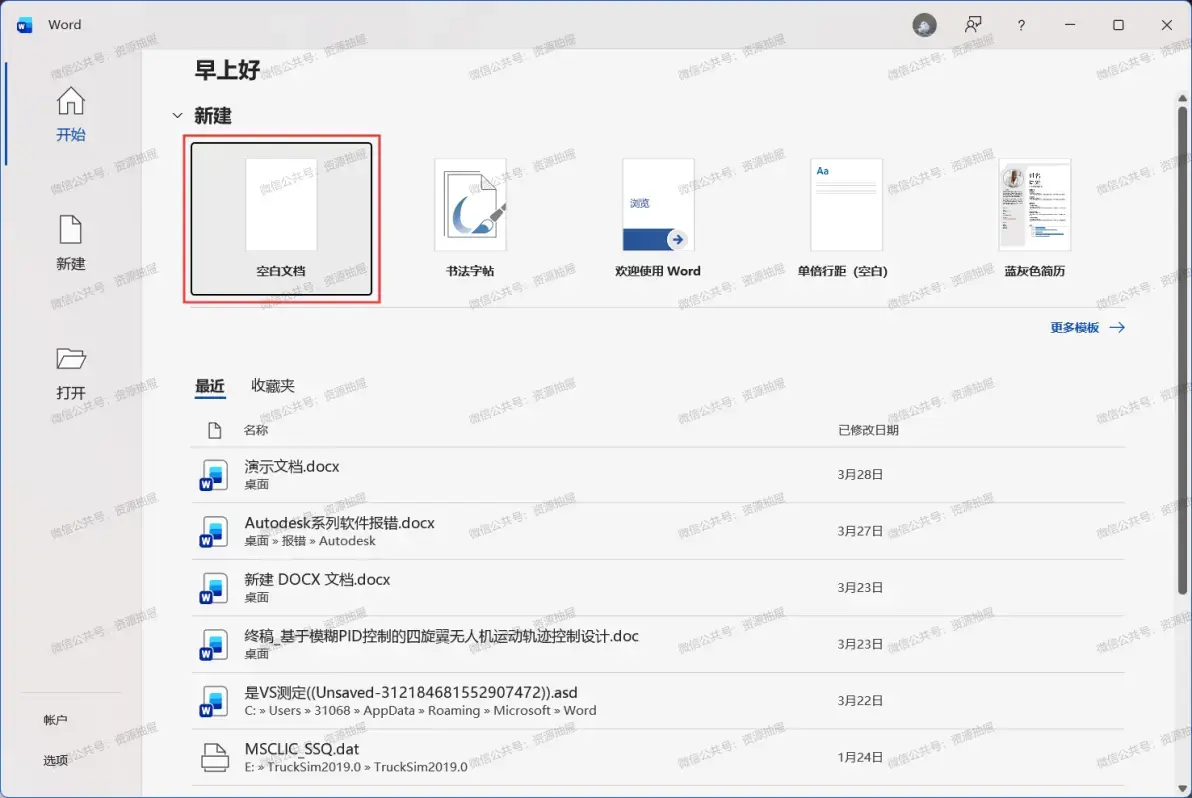Minimize the Word window
This screenshot has width=1192, height=798.
coord(1070,25)
